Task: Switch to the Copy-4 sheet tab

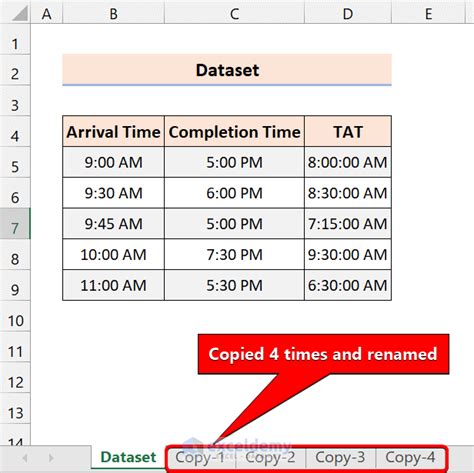Action: [x=410, y=457]
